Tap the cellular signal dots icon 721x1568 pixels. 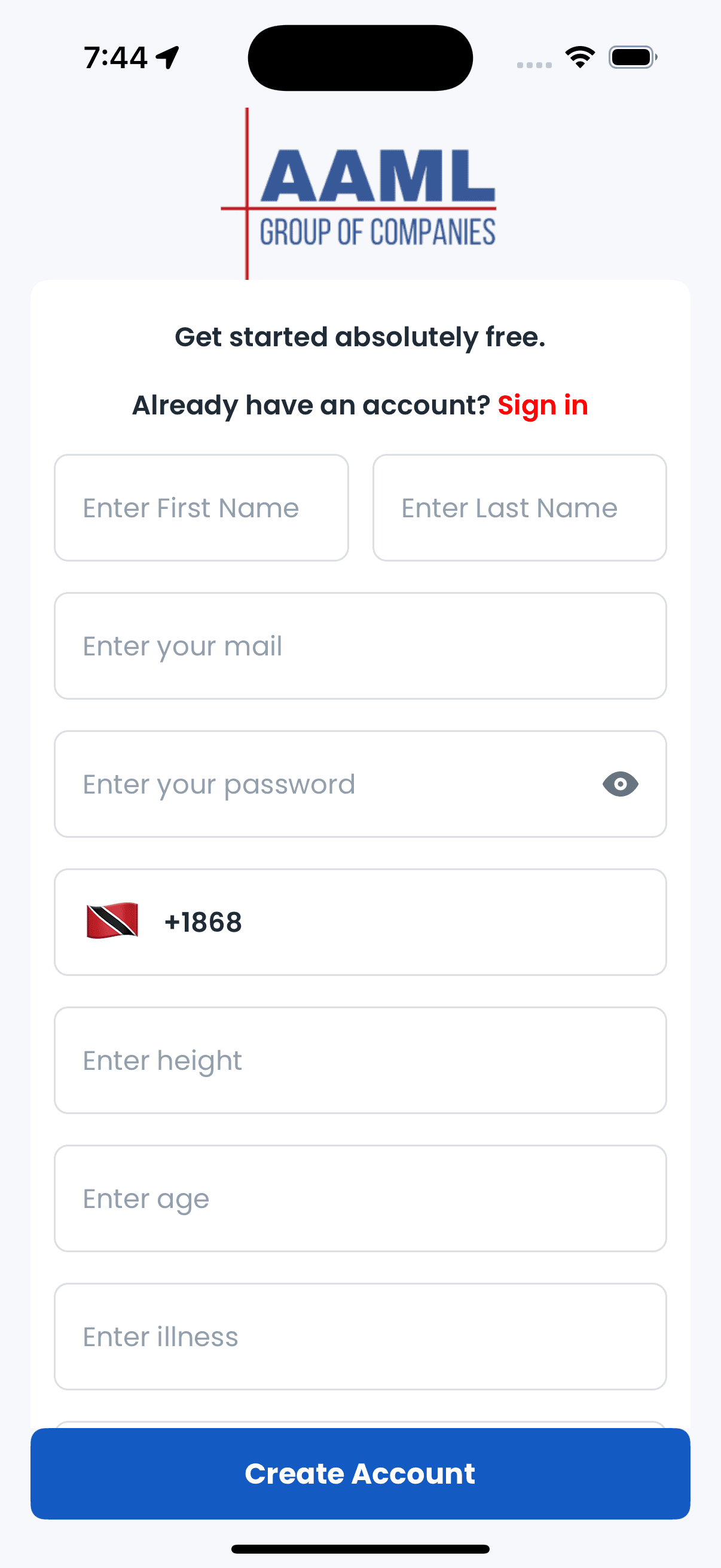click(534, 65)
